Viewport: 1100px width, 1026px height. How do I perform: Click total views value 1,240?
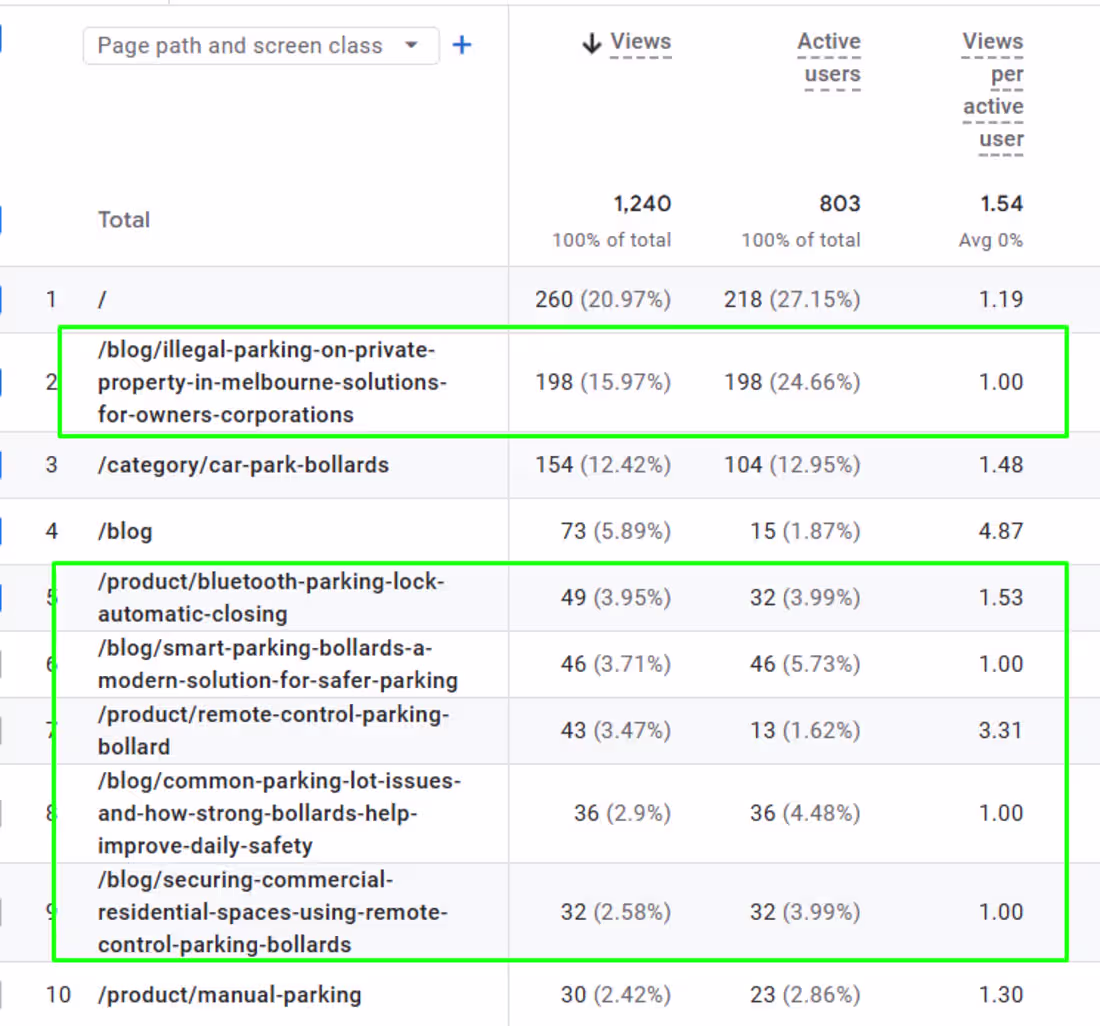[x=642, y=203]
